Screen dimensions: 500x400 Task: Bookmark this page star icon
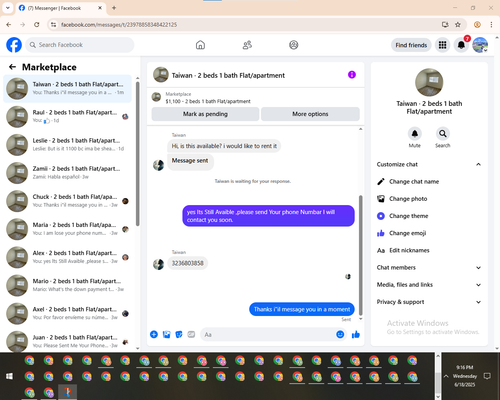pos(458,25)
